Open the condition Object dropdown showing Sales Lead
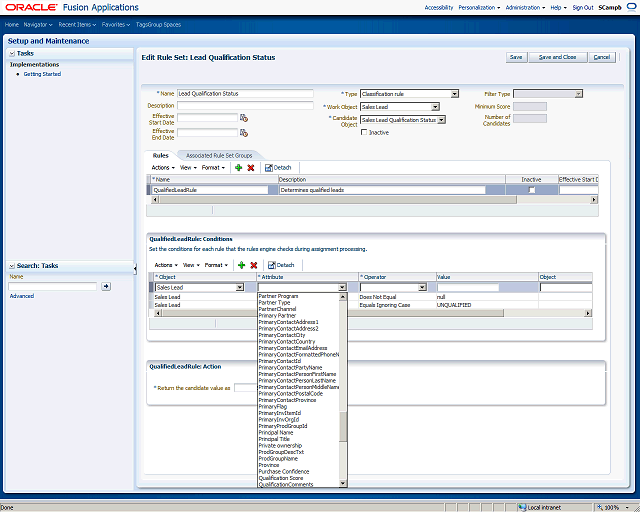This screenshot has width=640, height=512. (x=240, y=287)
